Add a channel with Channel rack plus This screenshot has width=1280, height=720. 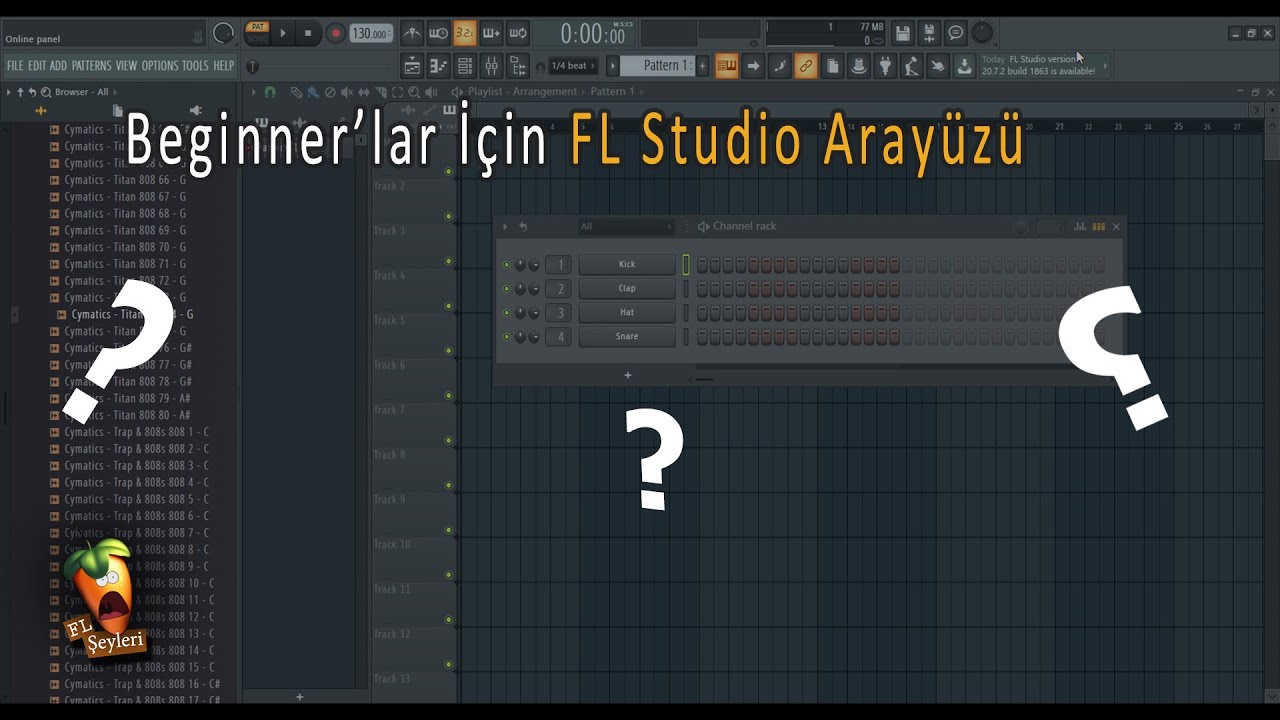pos(628,376)
